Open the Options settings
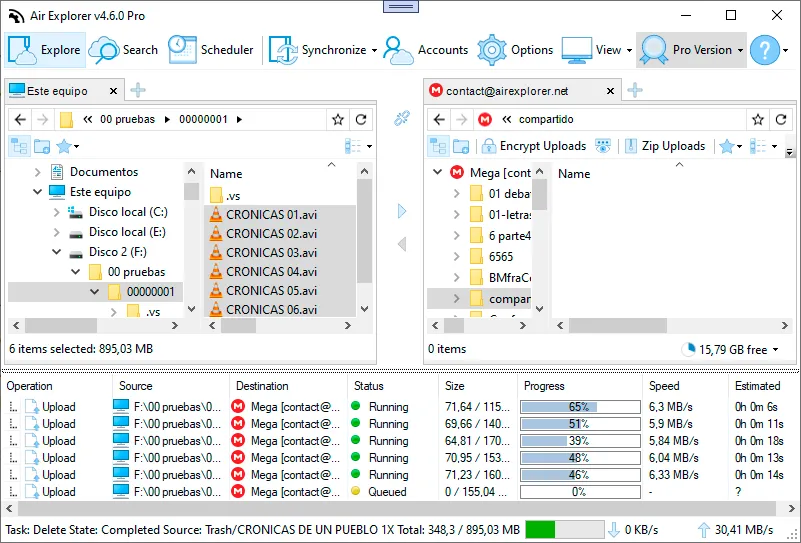This screenshot has height=543, width=801. coord(515,50)
